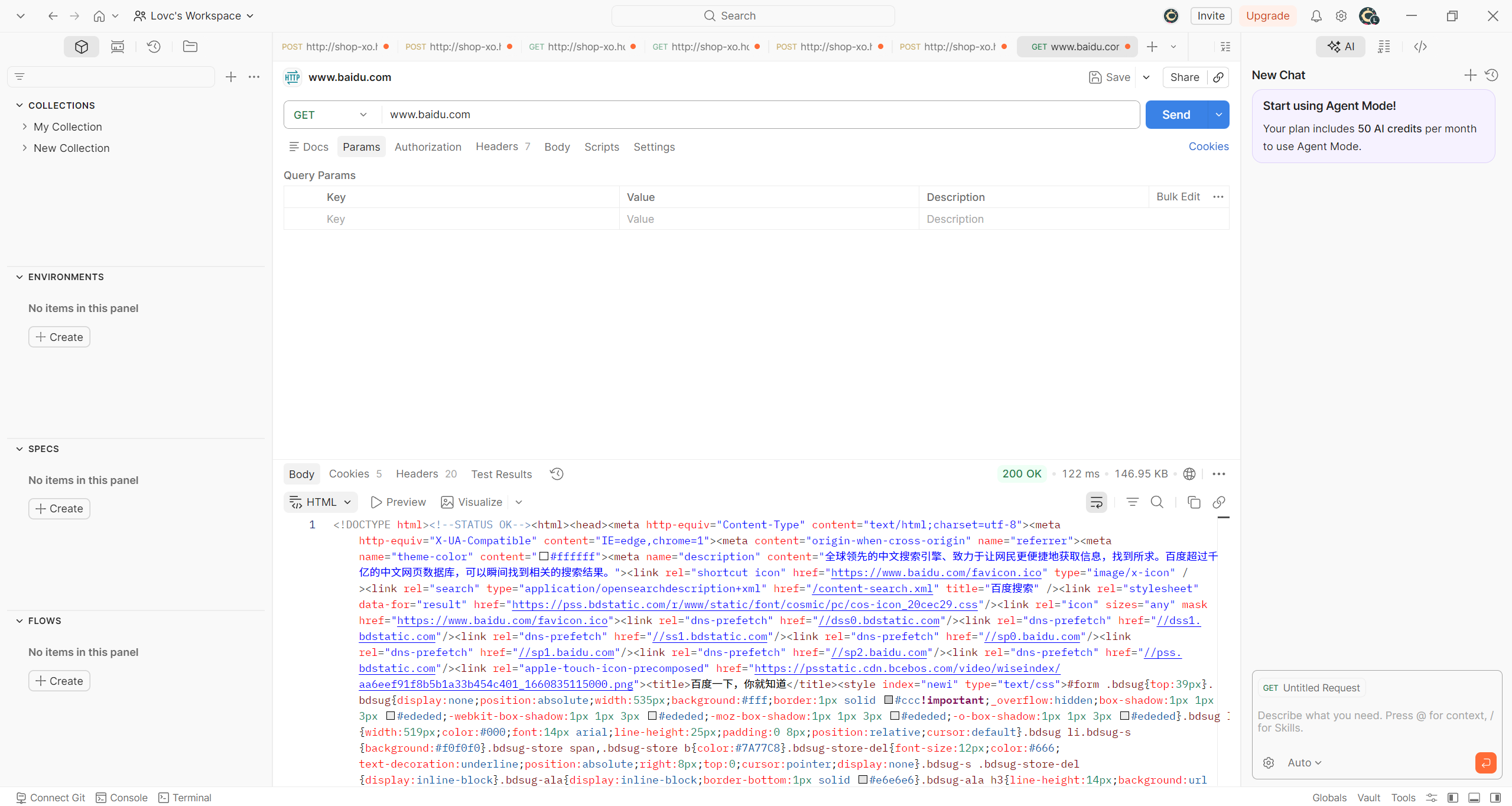Copy response body with copy icon
The width and height of the screenshot is (1512, 806).
point(1194,502)
